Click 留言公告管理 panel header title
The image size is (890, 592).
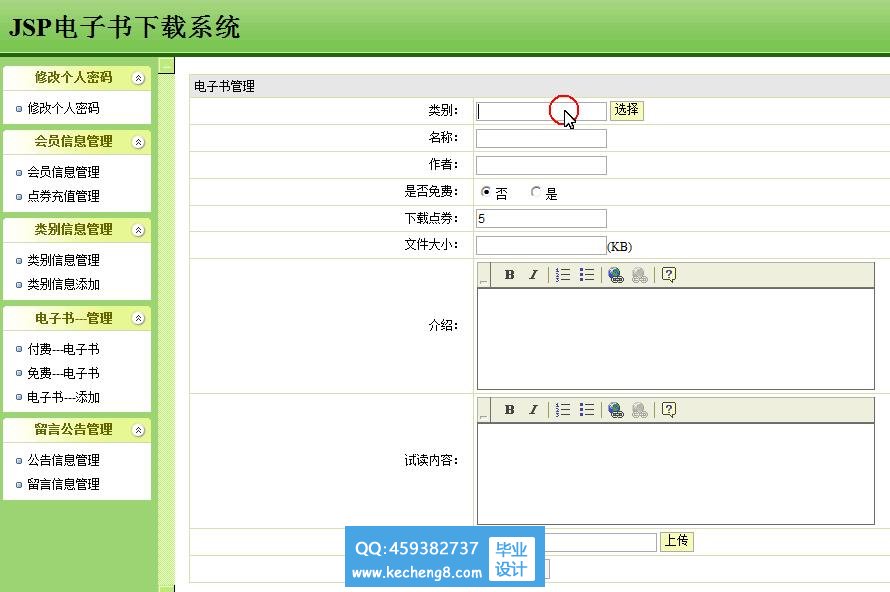73,430
